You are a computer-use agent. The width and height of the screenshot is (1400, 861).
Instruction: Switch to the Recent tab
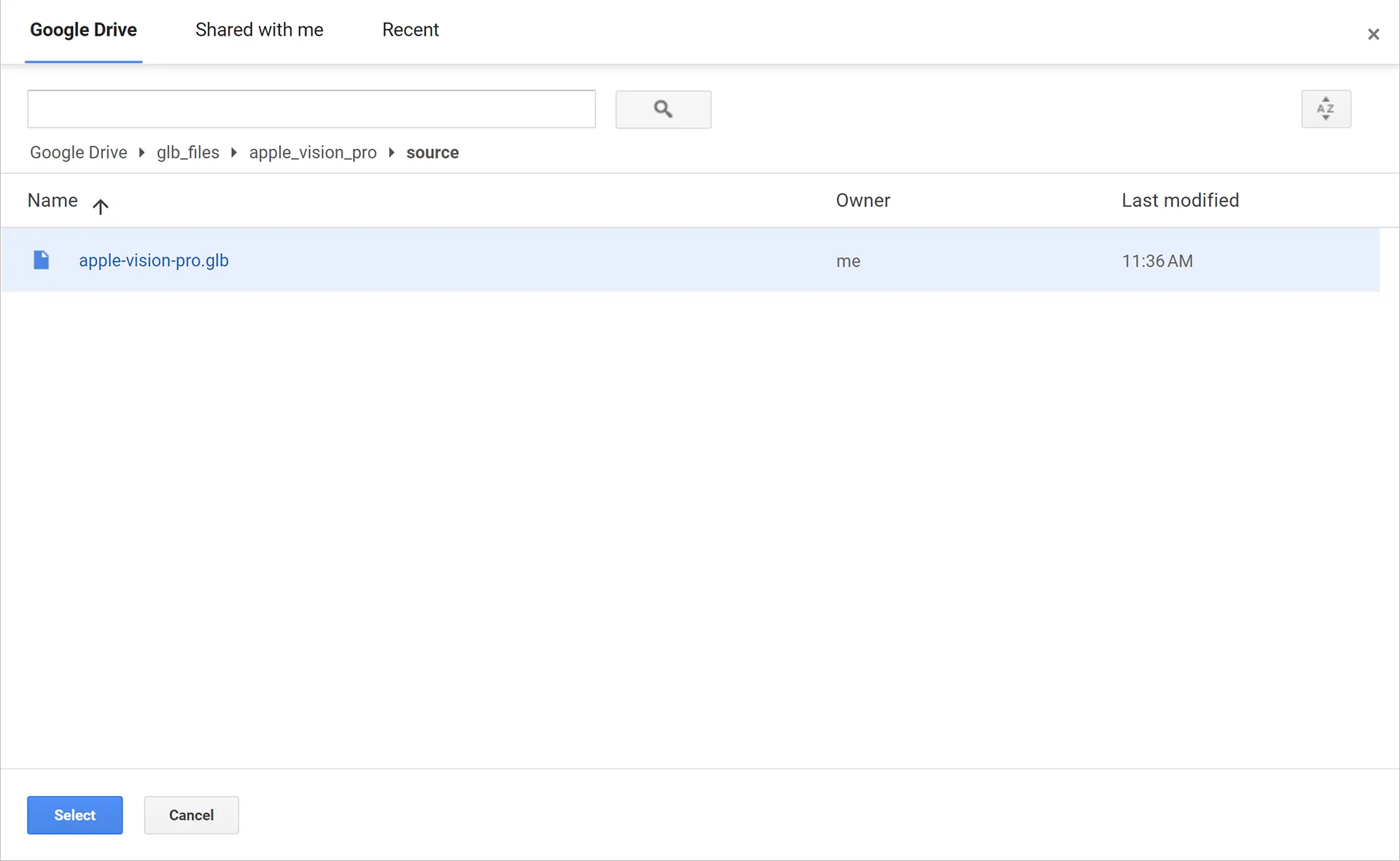pyautogui.click(x=410, y=30)
